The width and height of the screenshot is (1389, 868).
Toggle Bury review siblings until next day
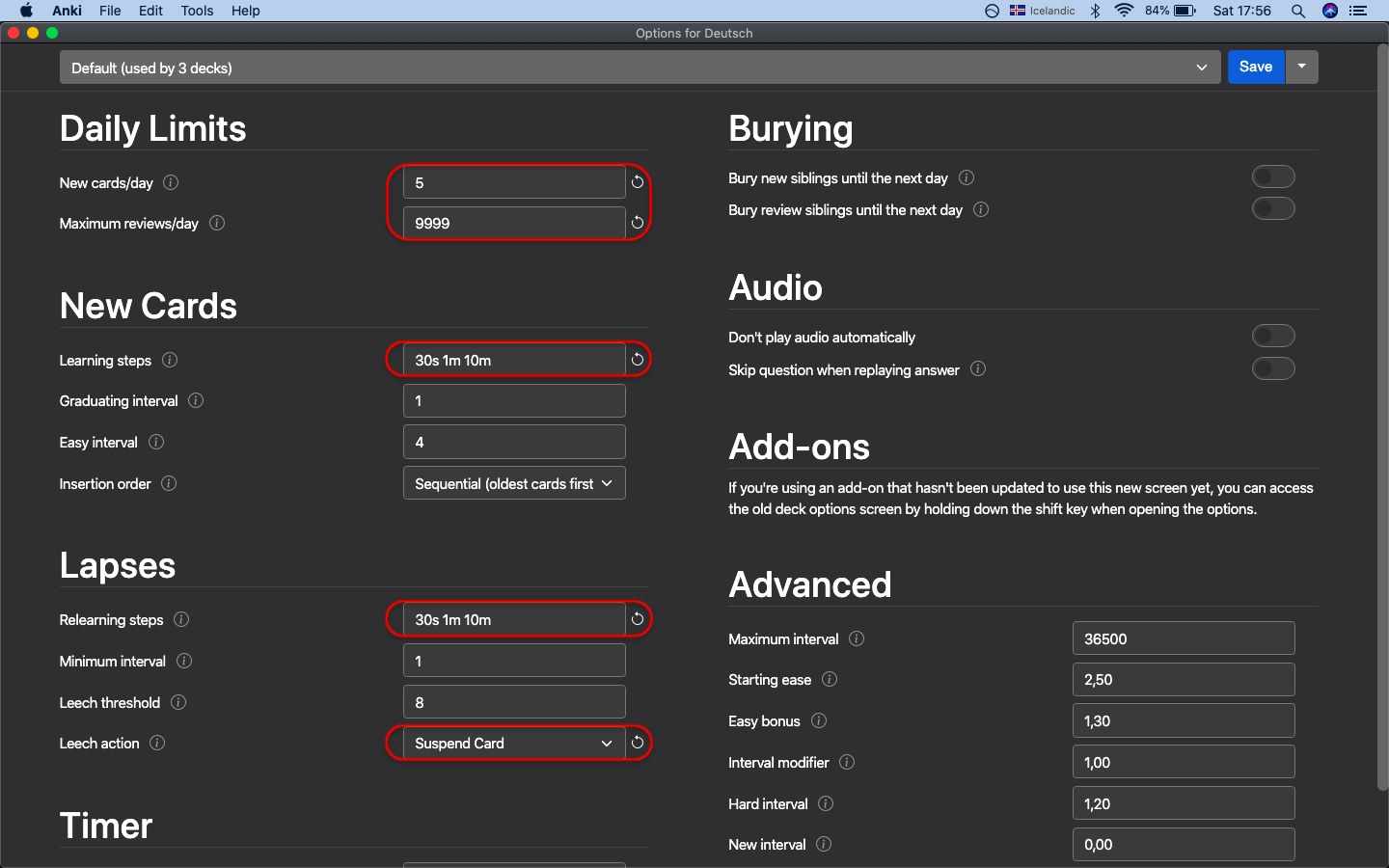pos(1272,209)
